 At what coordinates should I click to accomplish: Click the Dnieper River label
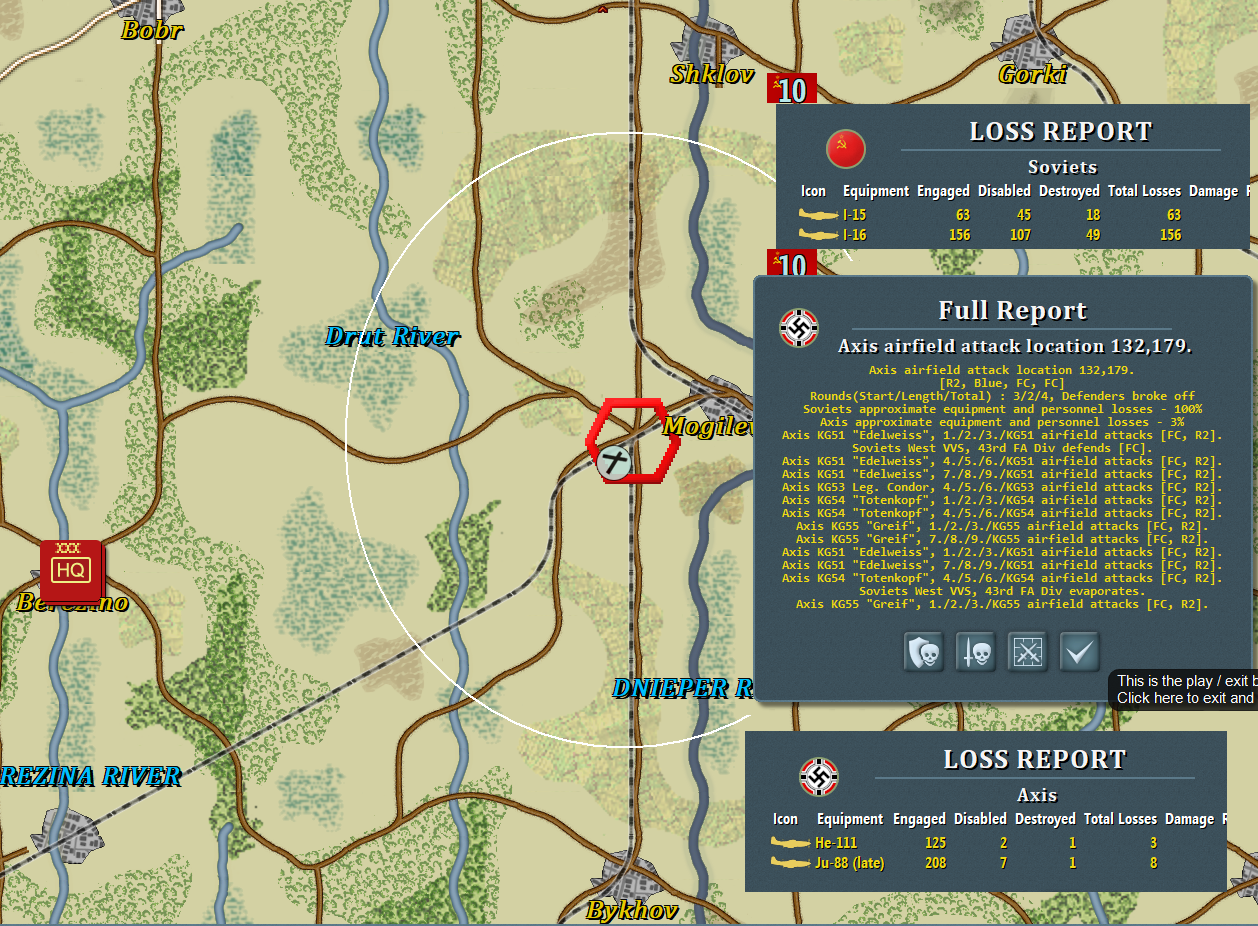point(683,688)
